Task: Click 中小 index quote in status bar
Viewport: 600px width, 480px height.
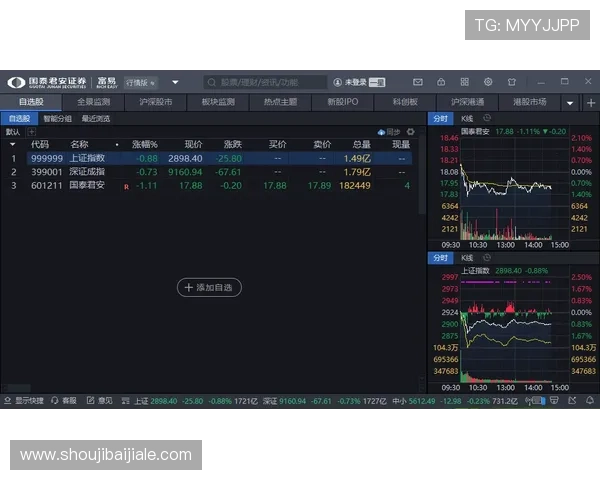Action: click(x=455, y=401)
